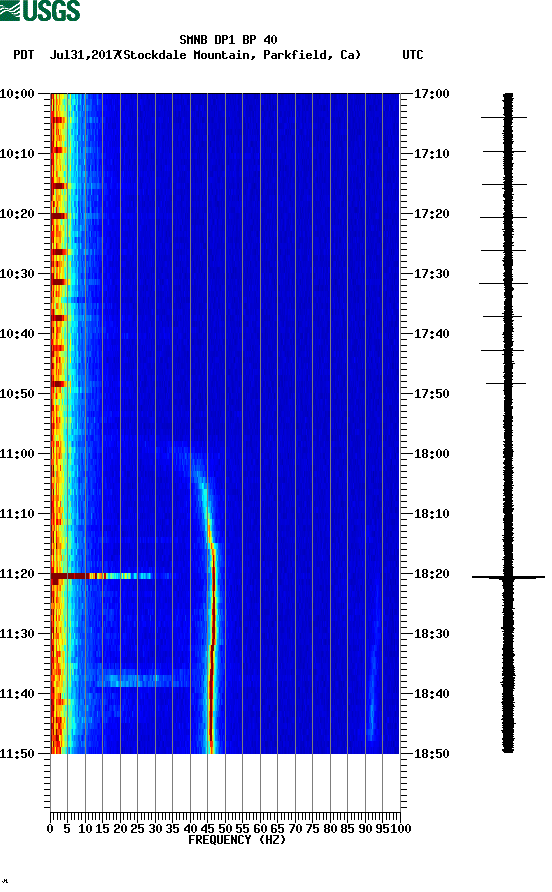This screenshot has height=892, width=552.
Task: Click the cyan broadband patch near 11:38
Action: (x=142, y=679)
